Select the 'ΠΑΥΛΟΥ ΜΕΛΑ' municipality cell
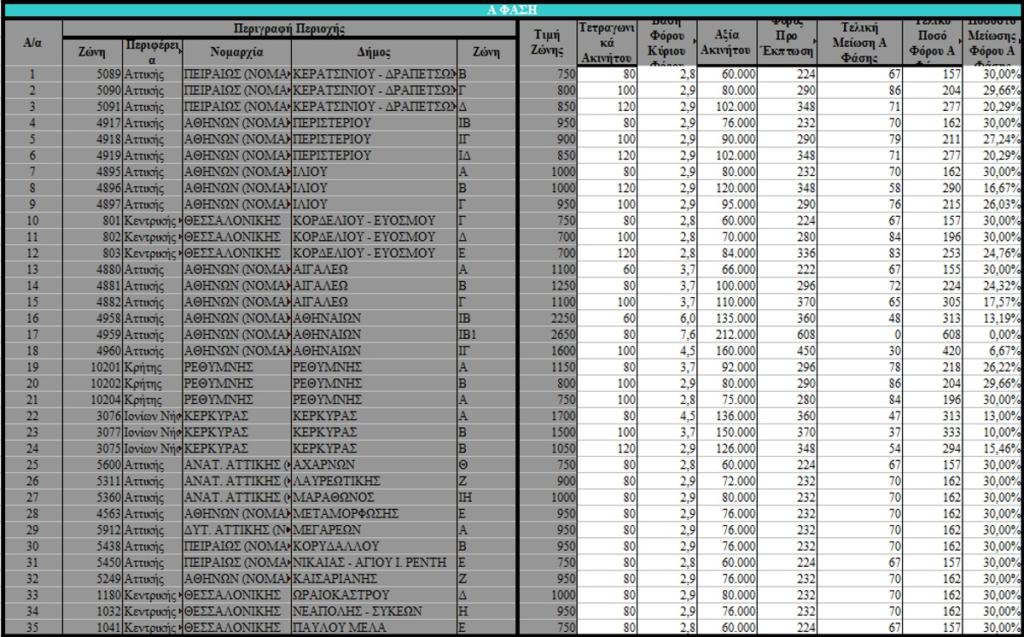Screen dimensions: 1024x637 [x=373, y=627]
